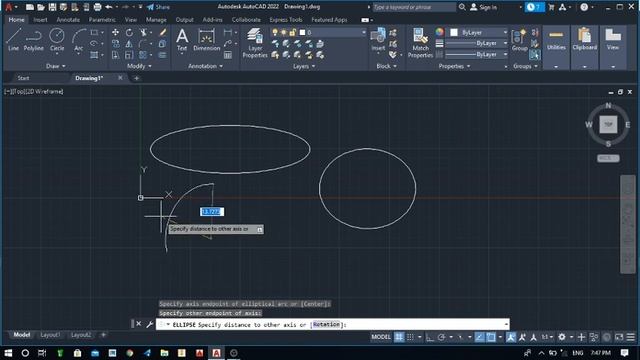Select the Dimension tool

pyautogui.click(x=207, y=40)
